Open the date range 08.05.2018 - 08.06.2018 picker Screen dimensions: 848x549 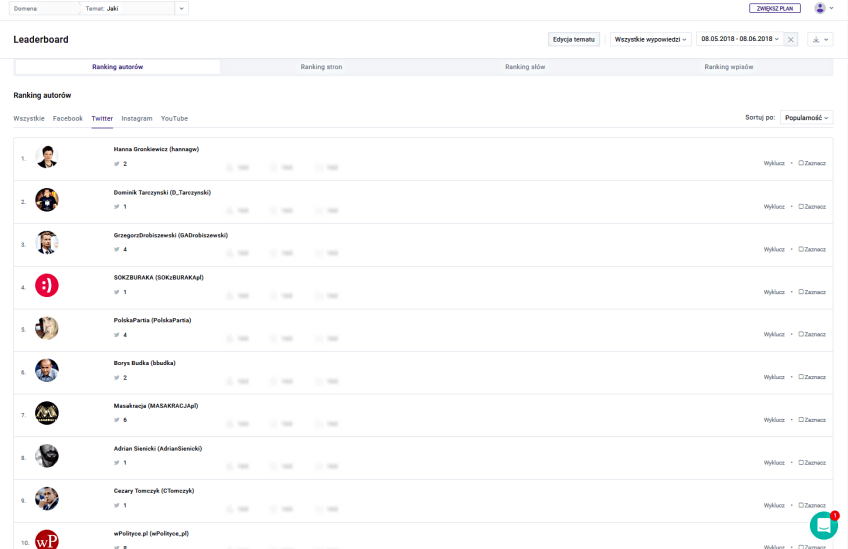739,40
